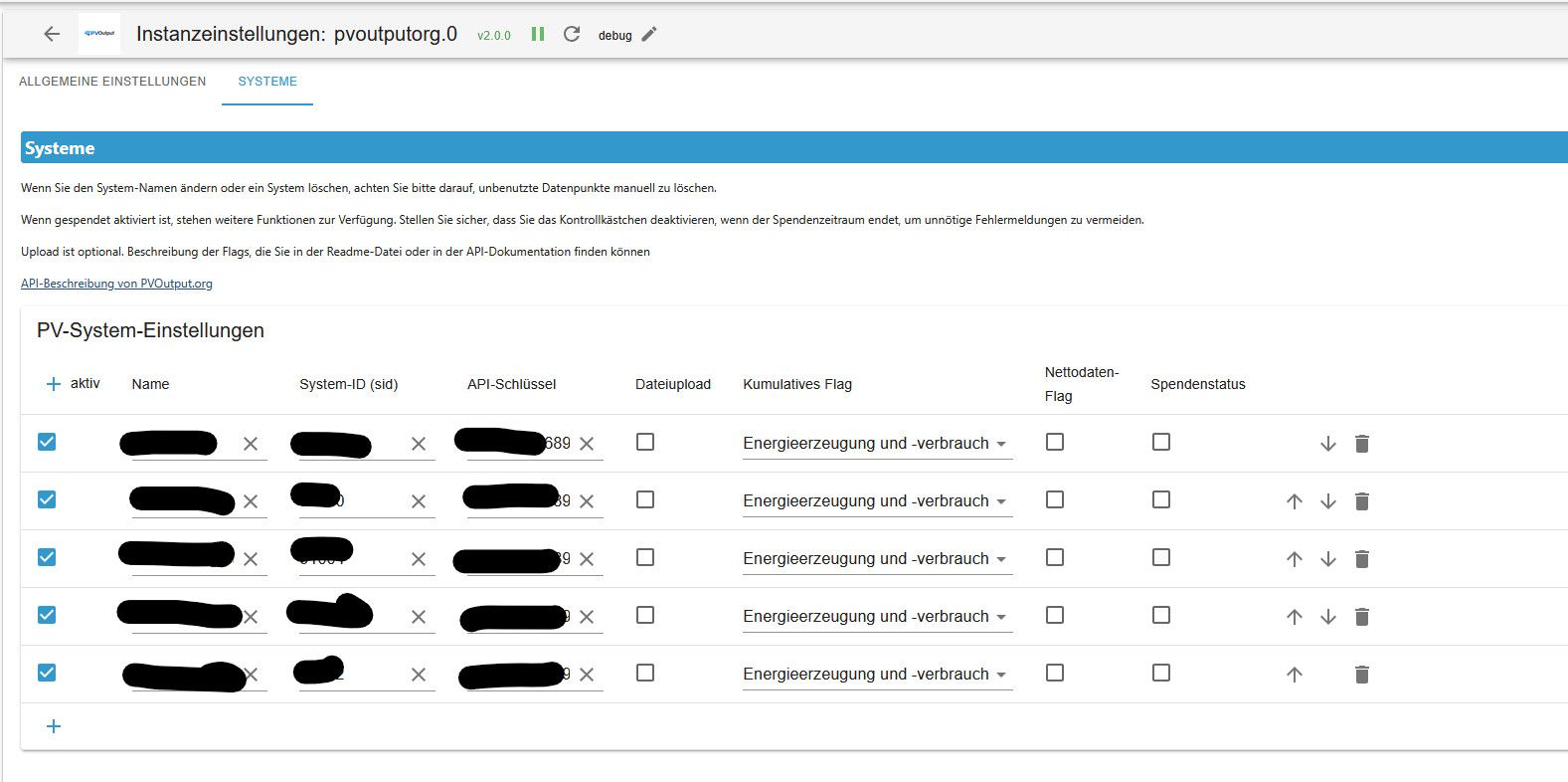The width and height of the screenshot is (1568, 782).
Task: Open API-Beschreibung von PVOutput.org link
Action: [116, 284]
